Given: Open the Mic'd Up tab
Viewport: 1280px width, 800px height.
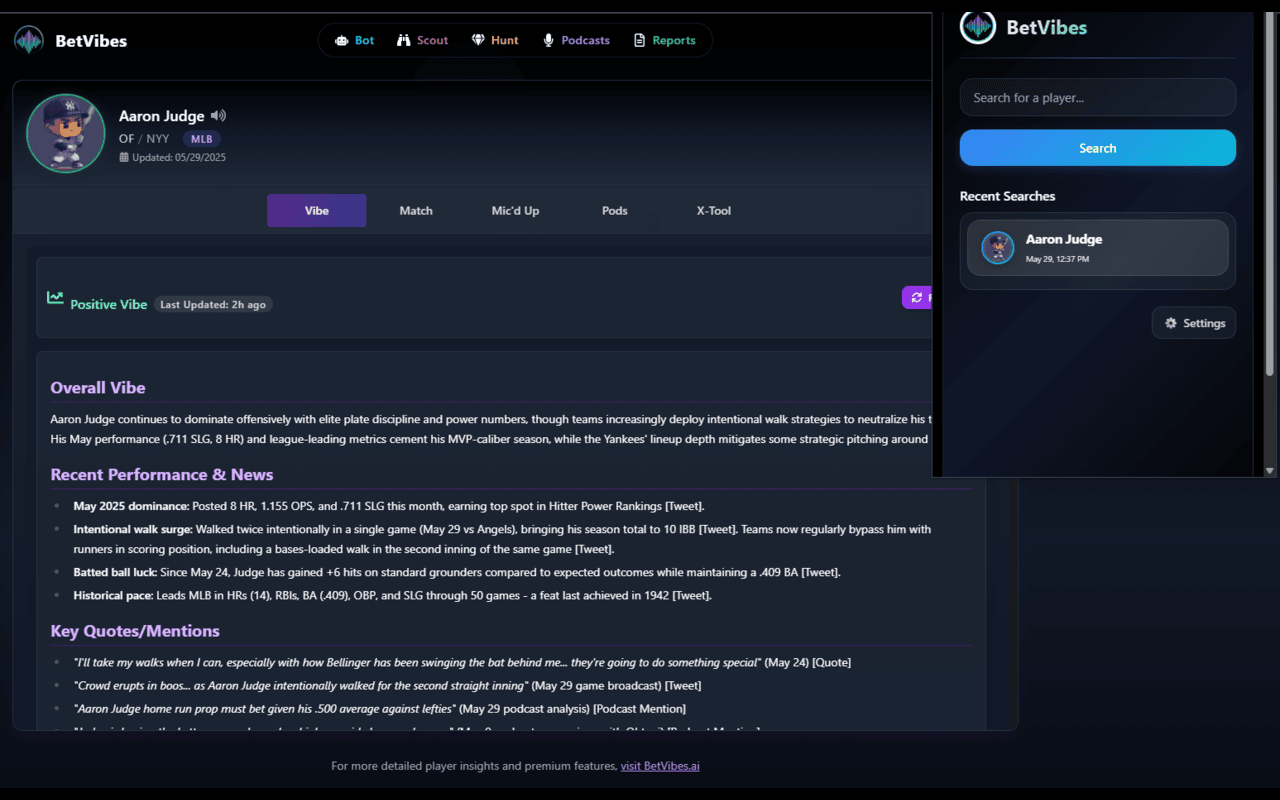Looking at the screenshot, I should pyautogui.click(x=515, y=211).
